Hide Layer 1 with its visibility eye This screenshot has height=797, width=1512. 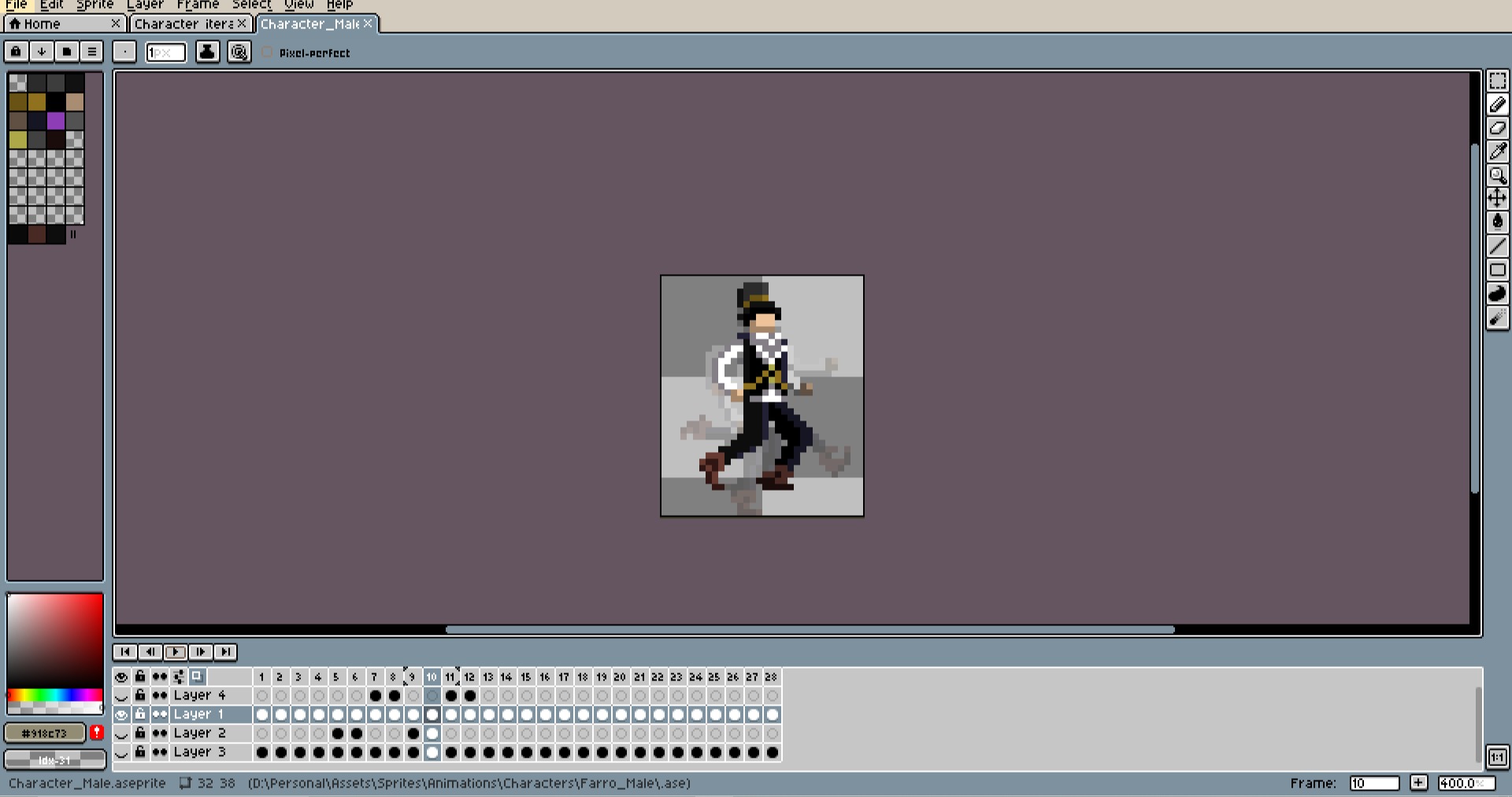(x=121, y=715)
